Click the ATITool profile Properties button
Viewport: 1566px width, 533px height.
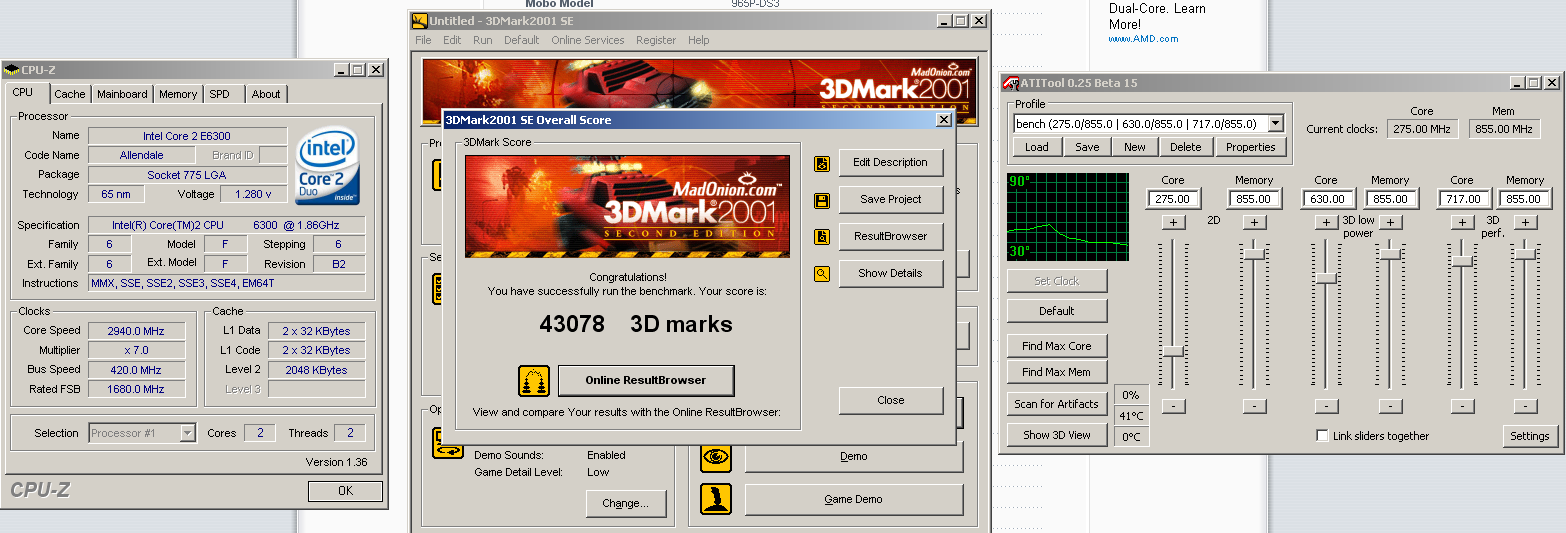[1251, 147]
